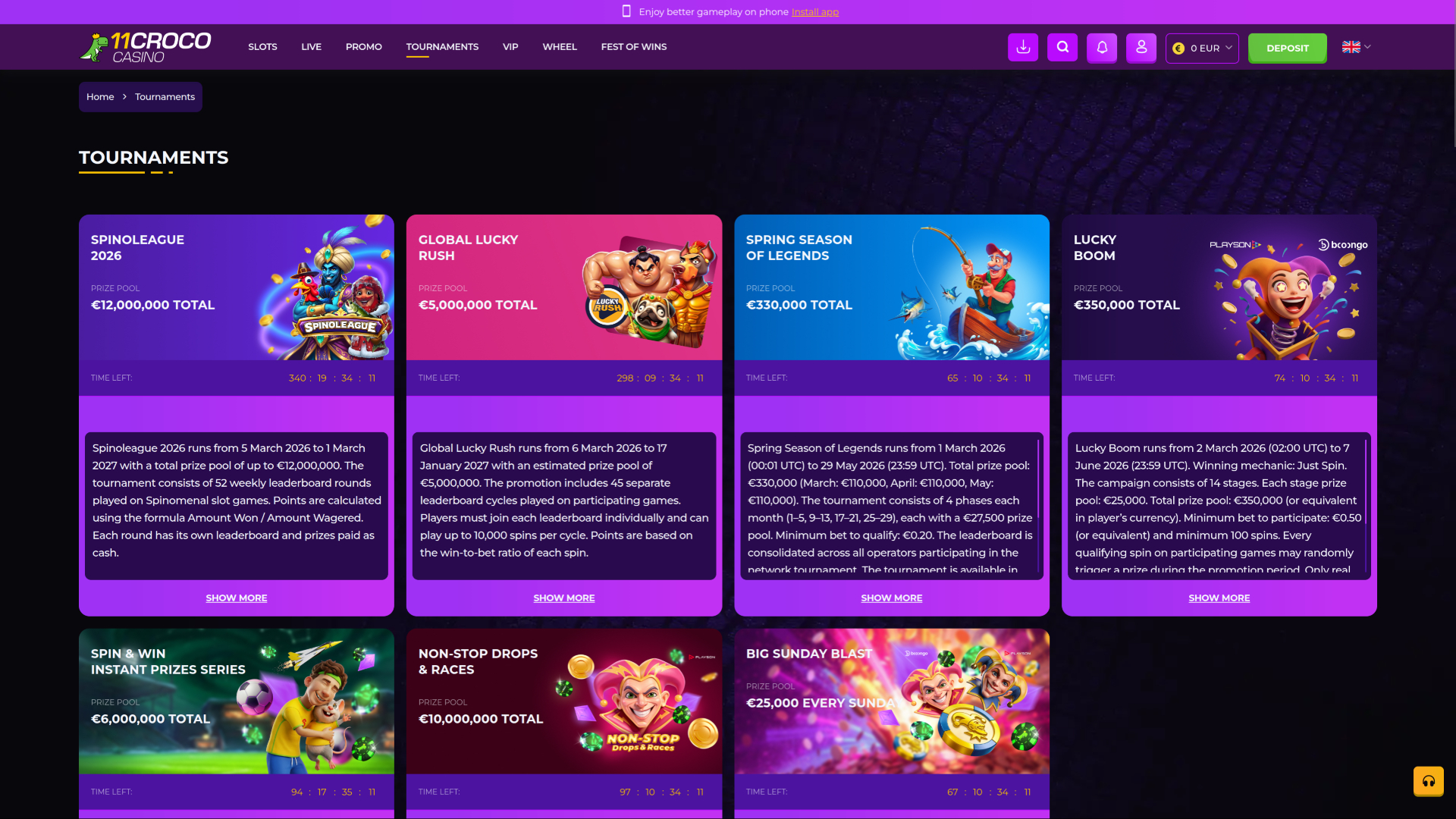Click the phone icon in the top banner
This screenshot has height=819, width=1456.
626,11
